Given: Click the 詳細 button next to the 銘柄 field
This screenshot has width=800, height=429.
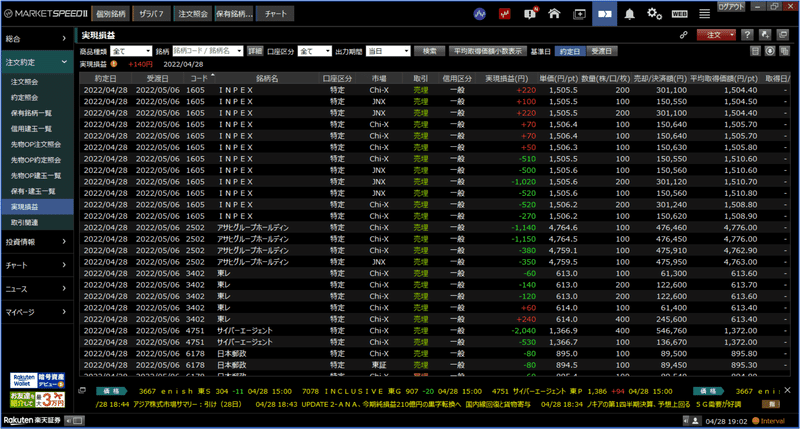Looking at the screenshot, I should pyautogui.click(x=255, y=52).
